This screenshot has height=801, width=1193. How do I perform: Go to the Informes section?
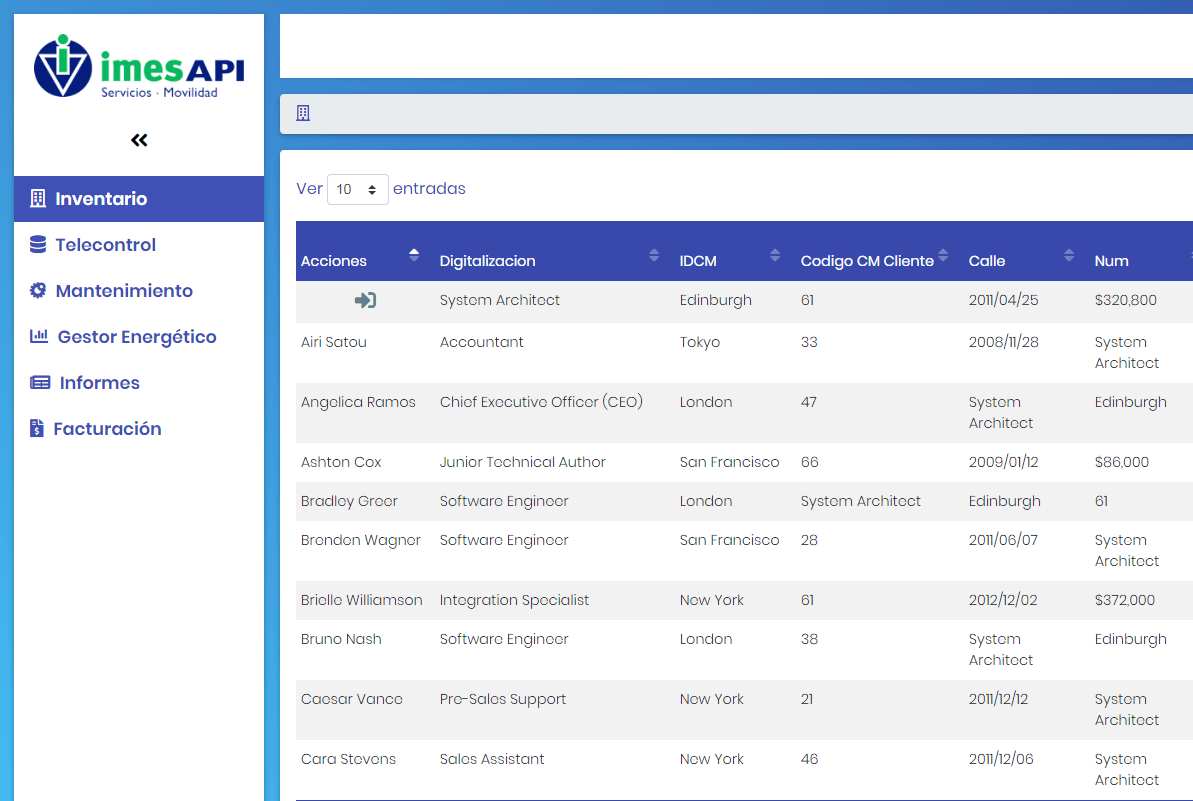[99, 383]
